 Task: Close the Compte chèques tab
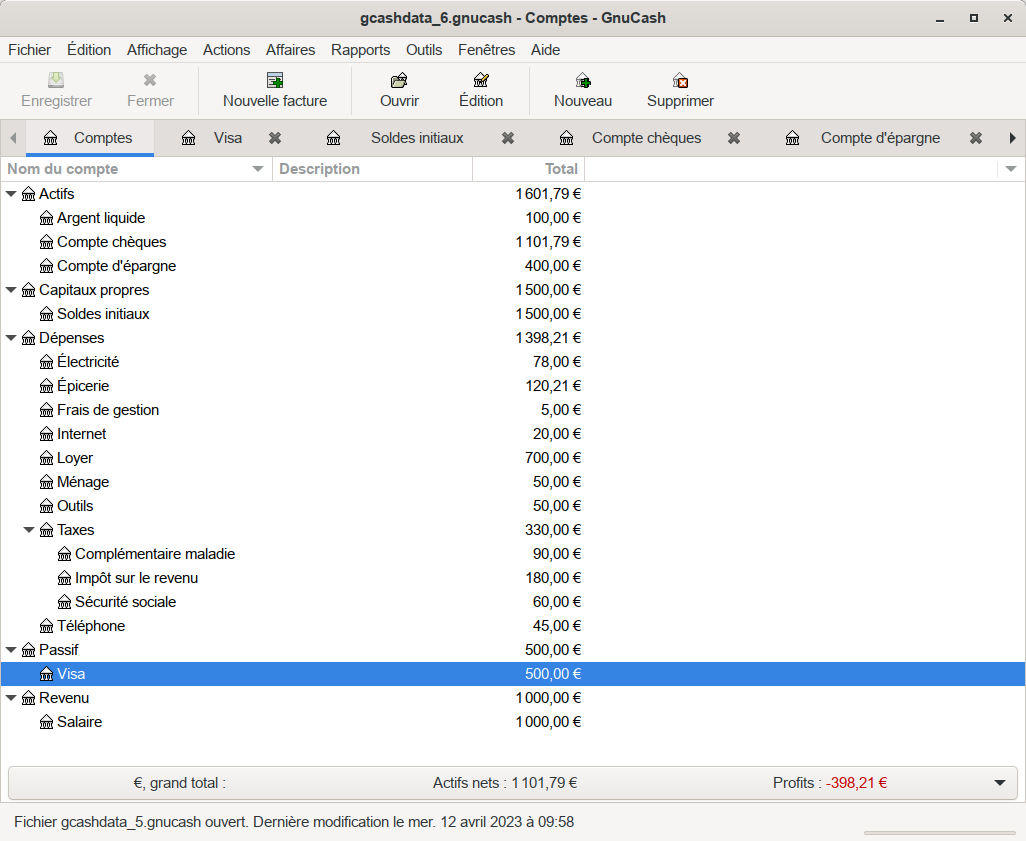pyautogui.click(x=734, y=138)
